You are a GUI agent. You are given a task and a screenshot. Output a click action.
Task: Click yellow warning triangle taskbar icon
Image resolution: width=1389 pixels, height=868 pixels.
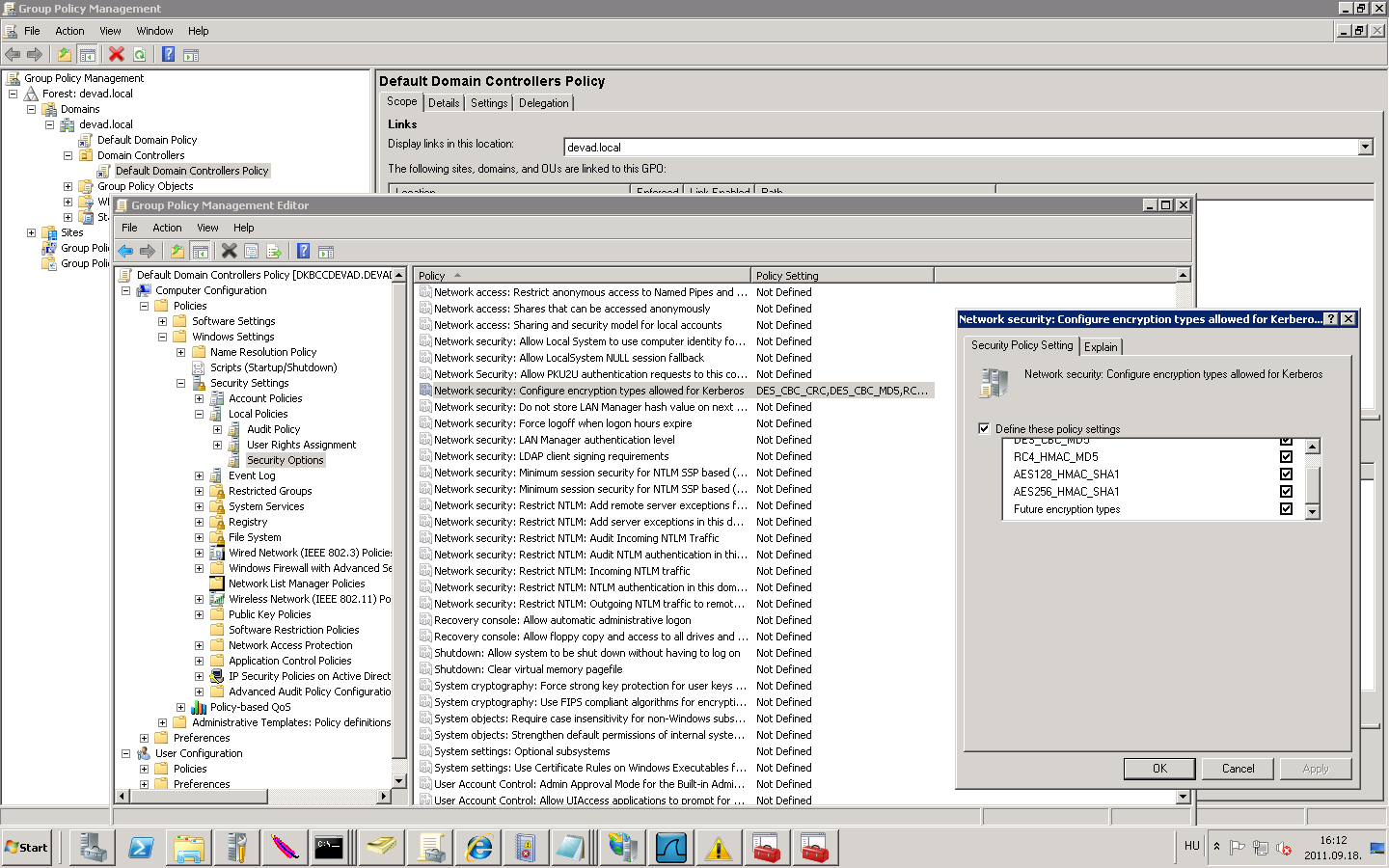click(719, 848)
